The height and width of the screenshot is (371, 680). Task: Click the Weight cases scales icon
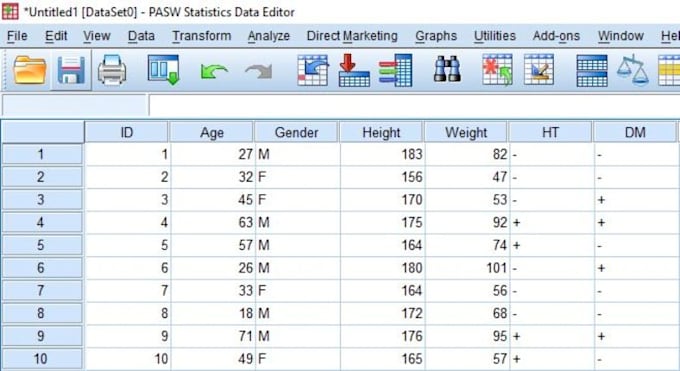pyautogui.click(x=633, y=69)
